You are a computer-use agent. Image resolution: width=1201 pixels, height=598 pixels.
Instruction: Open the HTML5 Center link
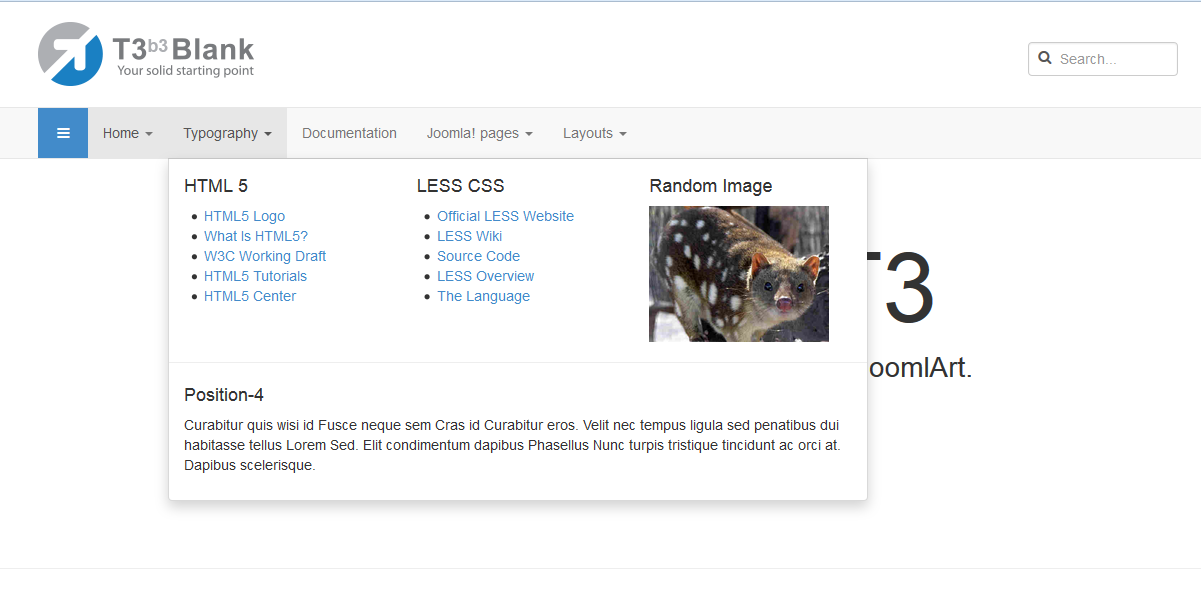click(x=250, y=296)
